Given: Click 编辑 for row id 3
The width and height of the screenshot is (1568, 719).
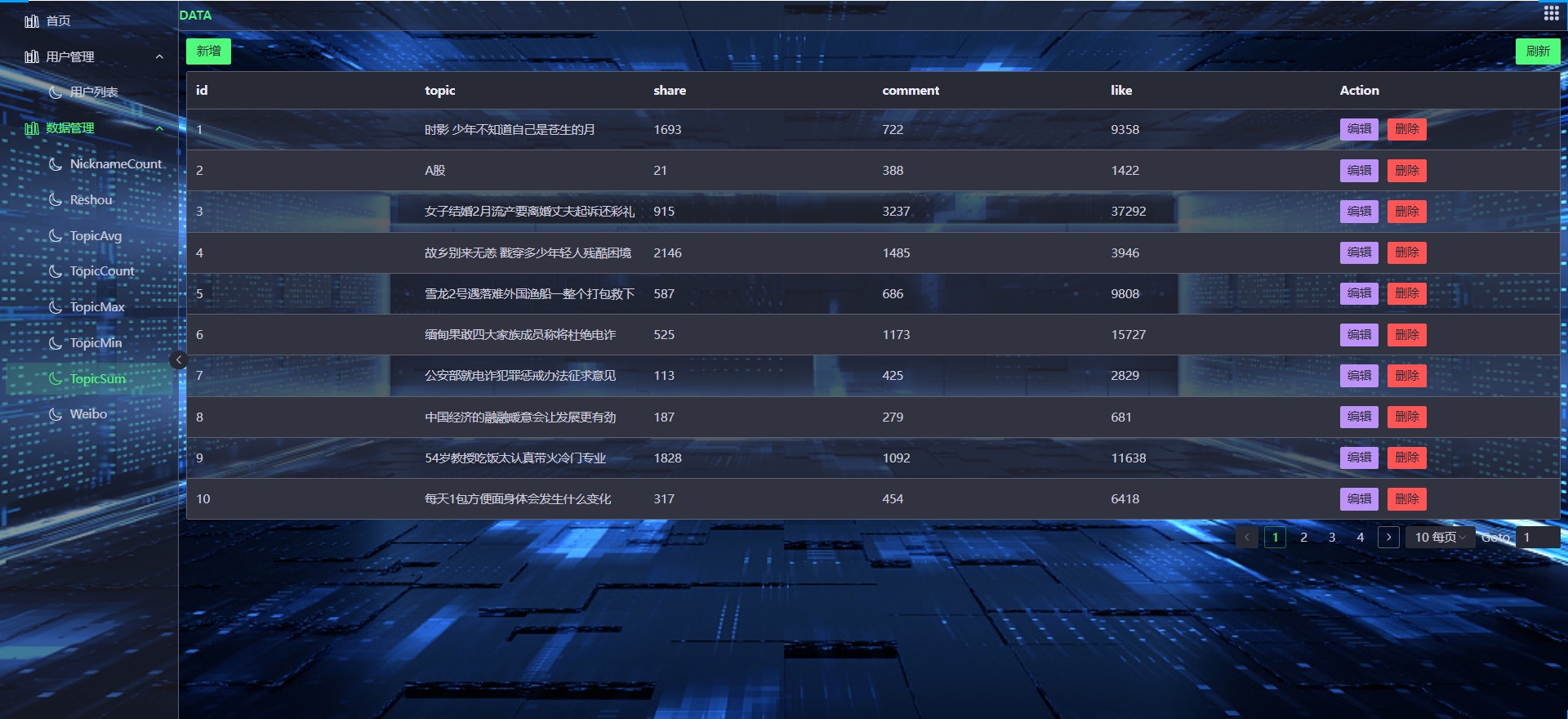Looking at the screenshot, I should 1359,212.
